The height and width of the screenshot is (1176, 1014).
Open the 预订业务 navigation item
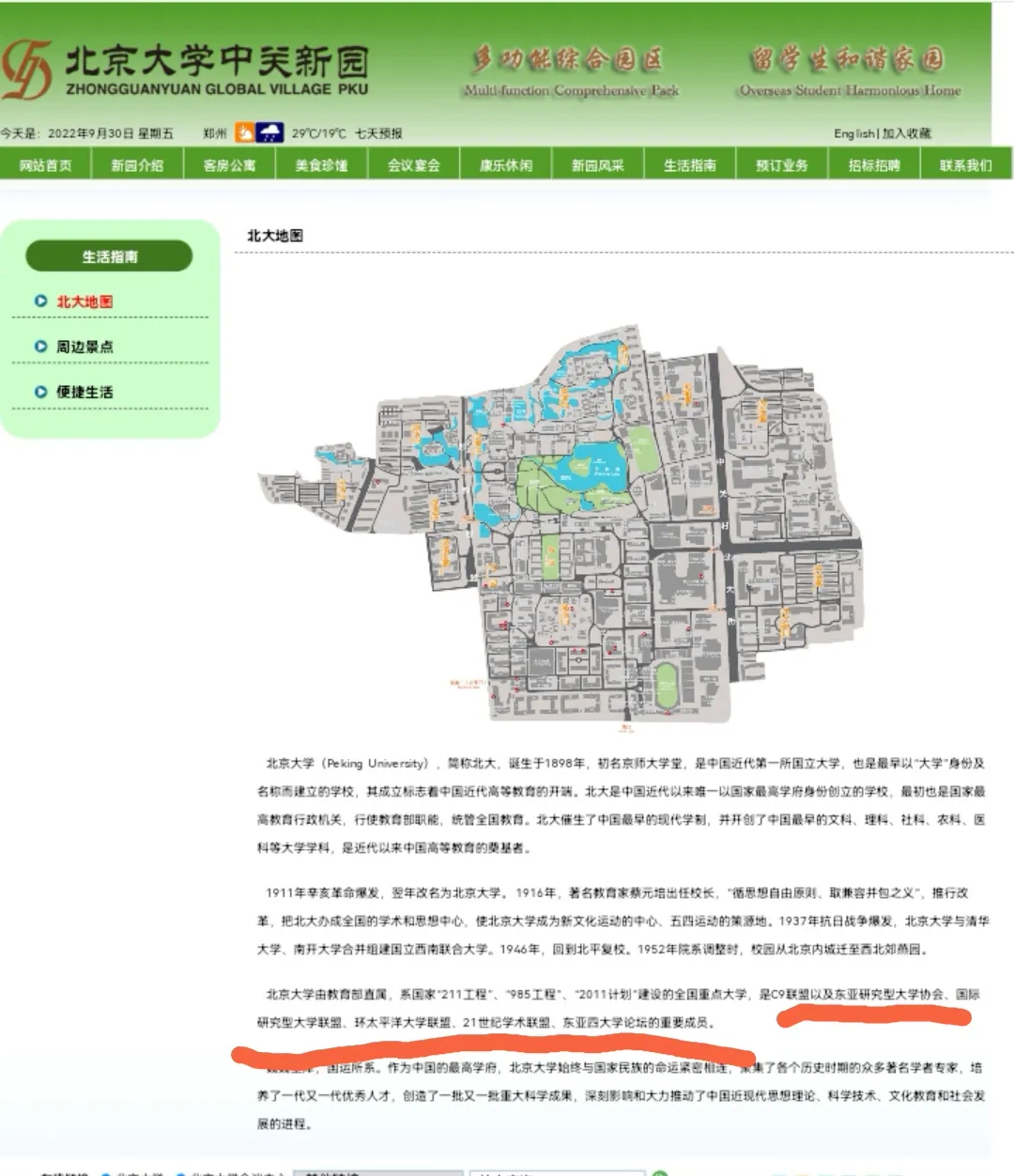pos(781,165)
